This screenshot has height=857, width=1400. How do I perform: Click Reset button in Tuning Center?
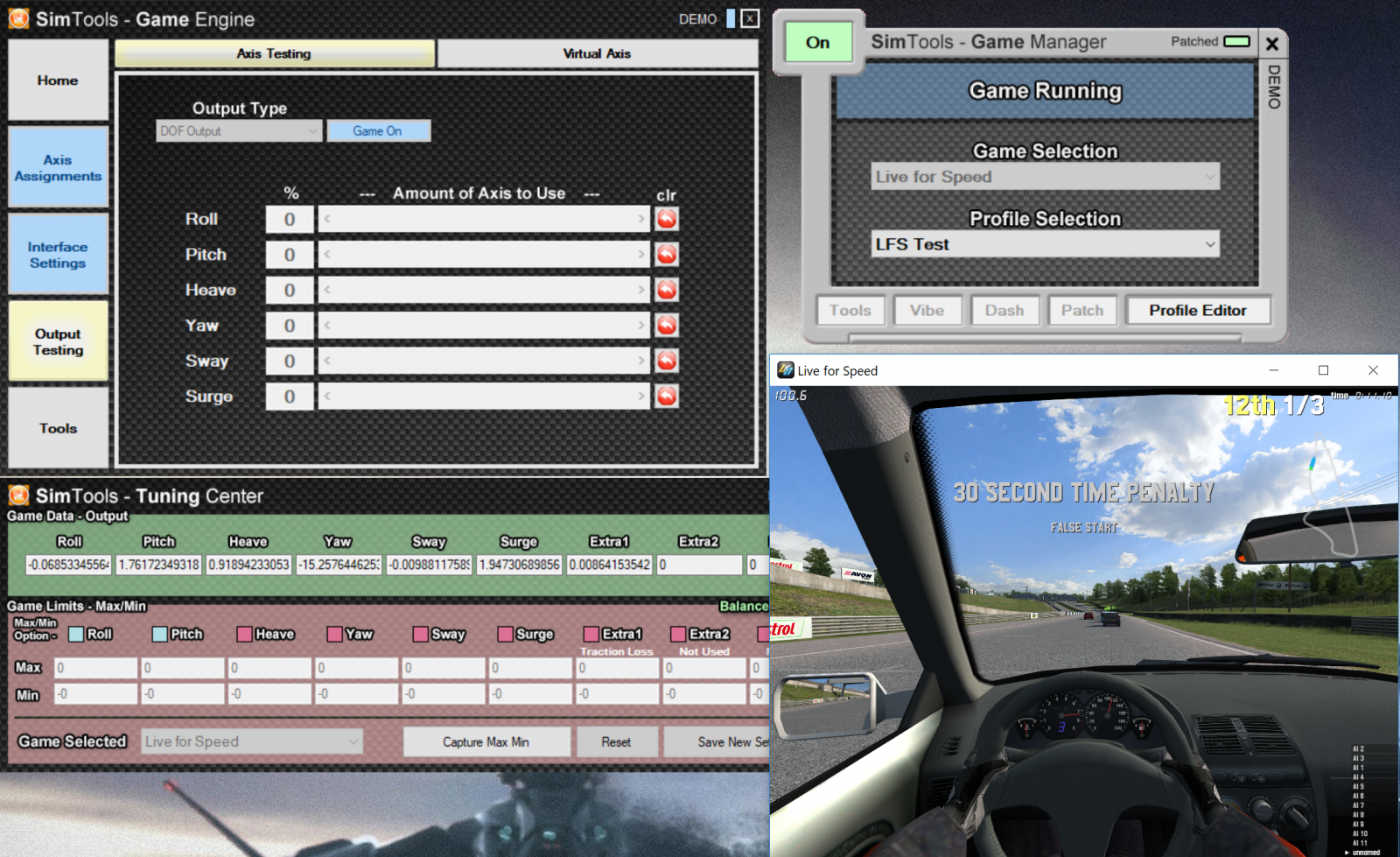point(616,741)
